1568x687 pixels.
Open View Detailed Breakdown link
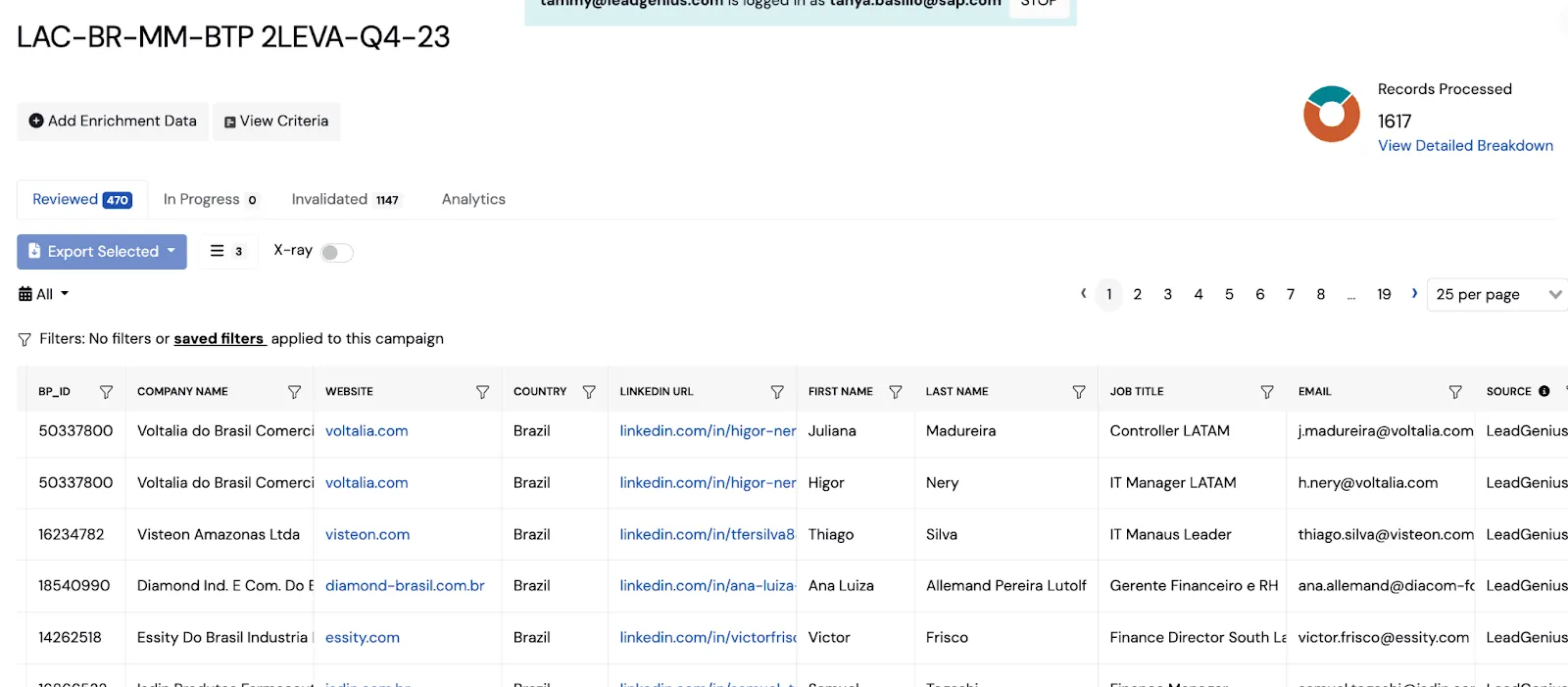[x=1465, y=146]
